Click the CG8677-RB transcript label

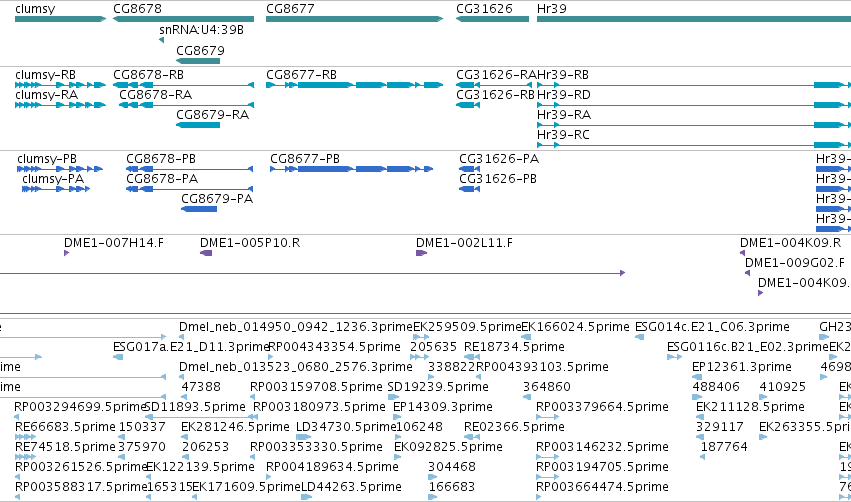click(301, 75)
